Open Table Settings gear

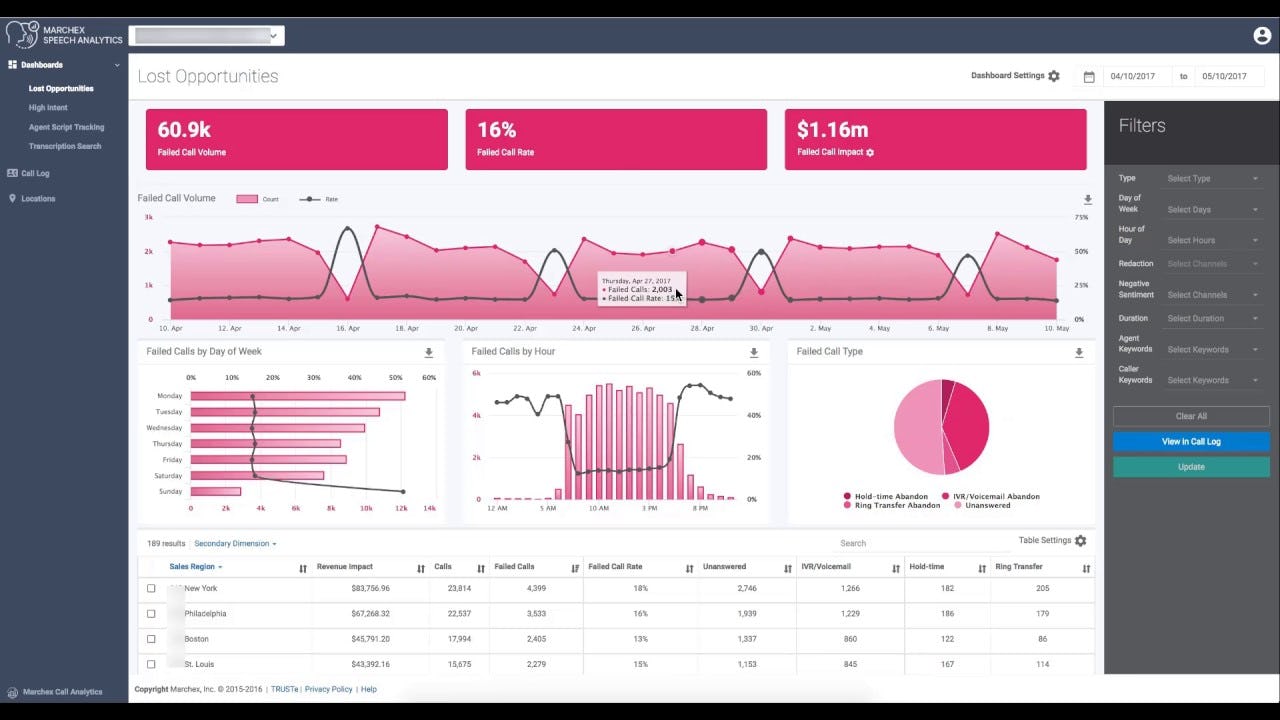1081,540
